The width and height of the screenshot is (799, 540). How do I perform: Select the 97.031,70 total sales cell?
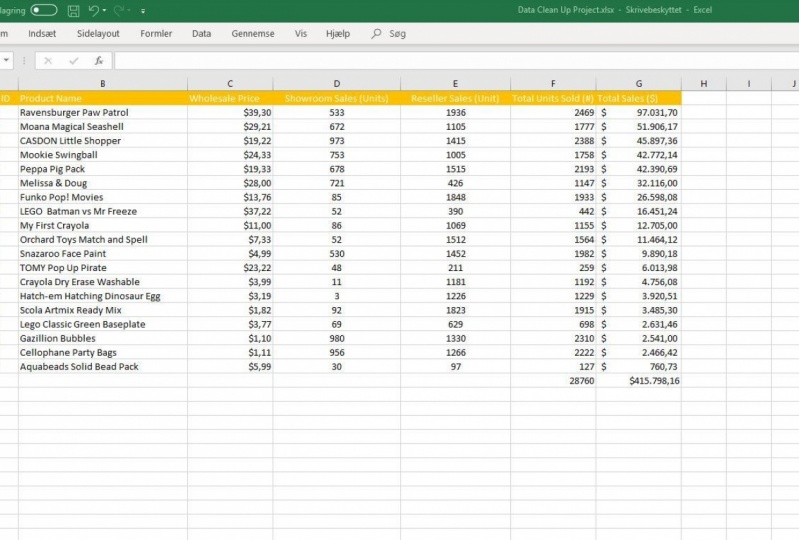(x=638, y=113)
